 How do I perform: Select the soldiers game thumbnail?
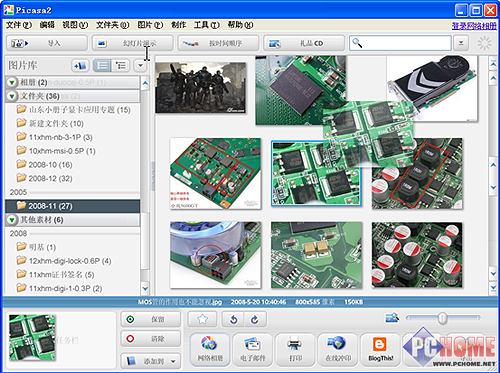click(201, 88)
